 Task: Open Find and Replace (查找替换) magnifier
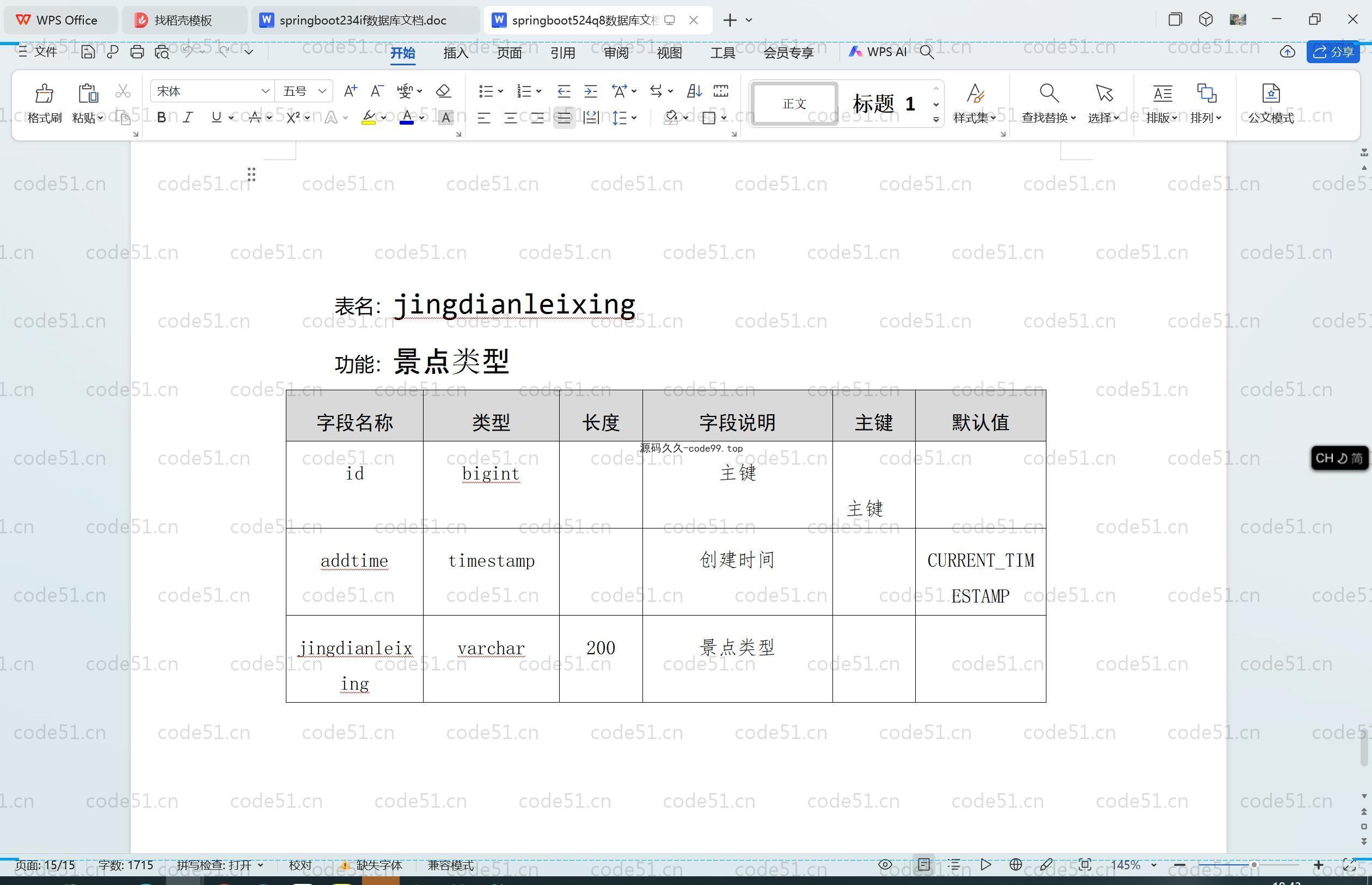tap(1049, 93)
